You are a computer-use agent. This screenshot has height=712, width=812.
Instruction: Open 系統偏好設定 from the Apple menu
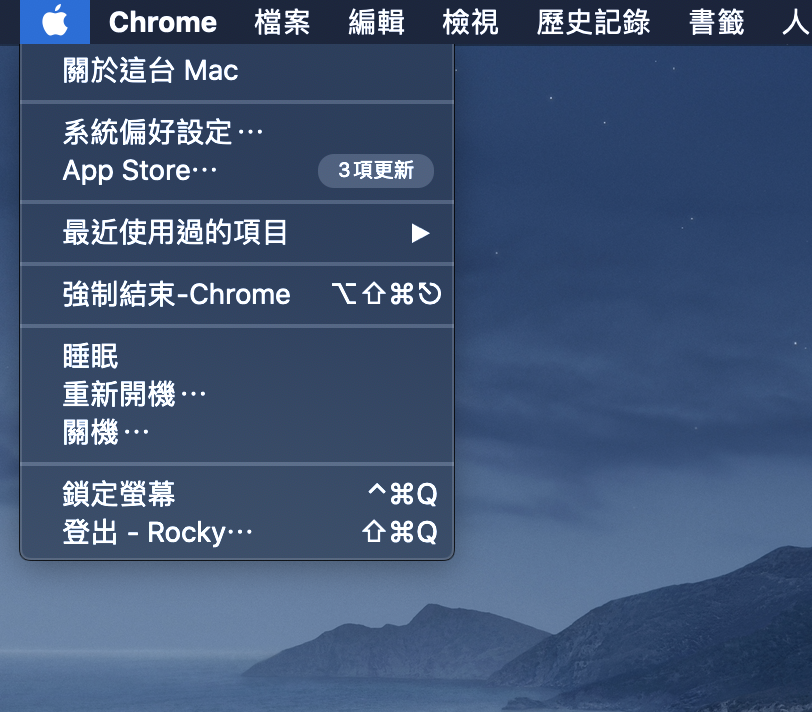point(163,132)
